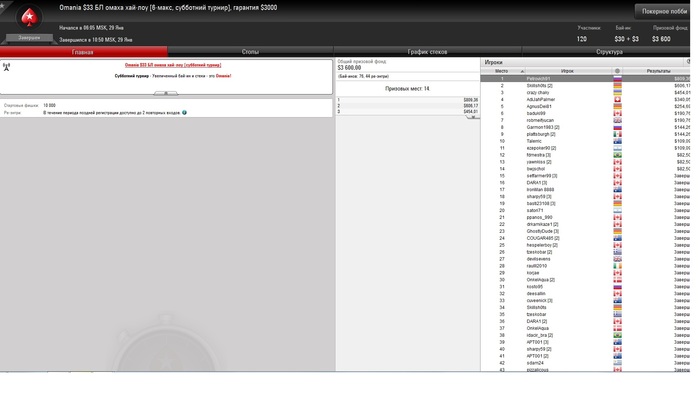Viewport: 700px width, 394px height.
Task: Click the broadcast antenna icon in the news panel
Action: [x=6, y=67]
